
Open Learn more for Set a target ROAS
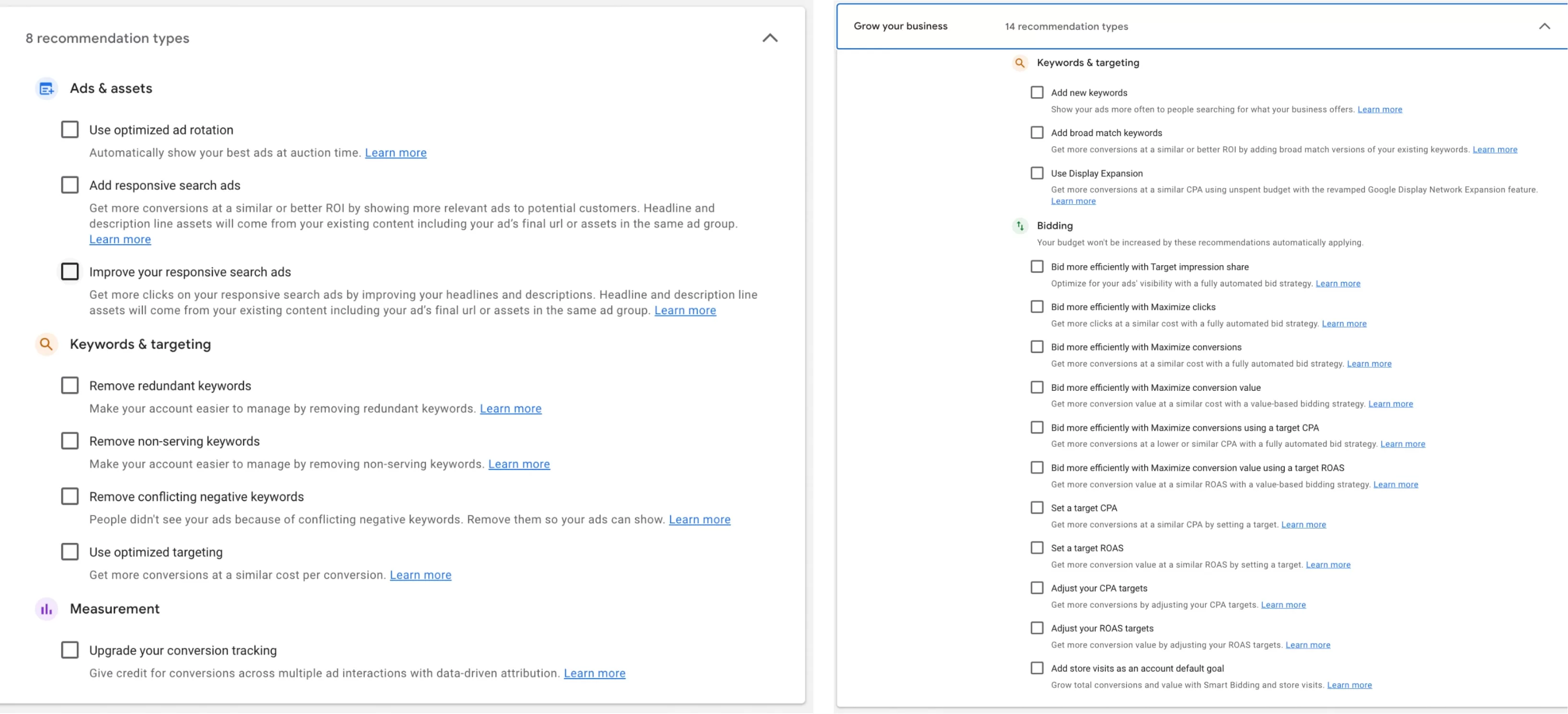click(x=1327, y=565)
